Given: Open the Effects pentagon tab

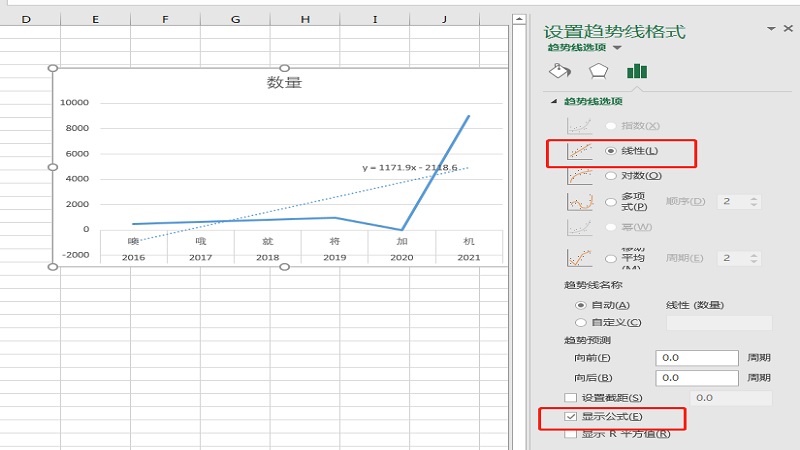Looking at the screenshot, I should (598, 71).
